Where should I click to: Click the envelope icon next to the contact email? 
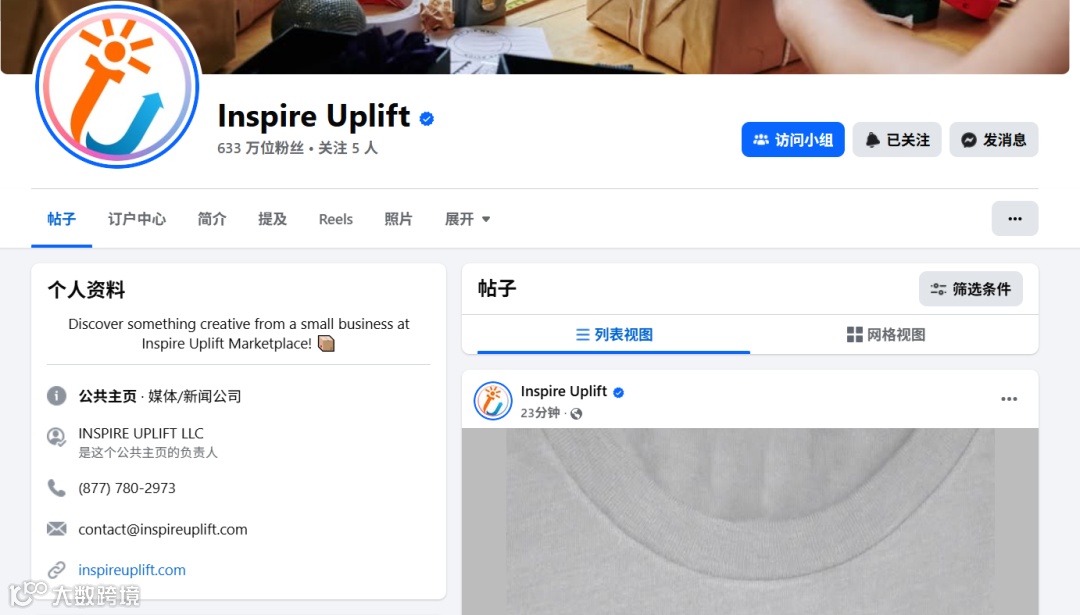(56, 529)
